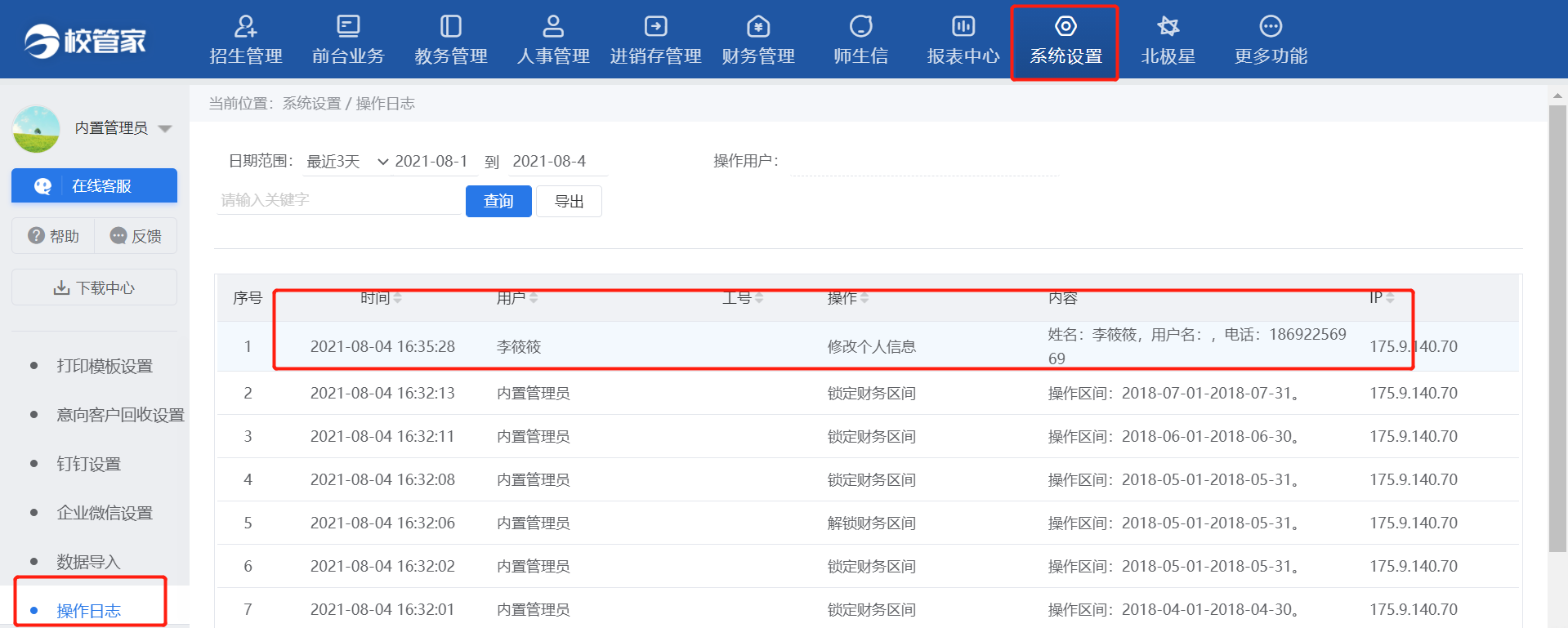
Task: Click the 导出 export button
Action: tap(569, 201)
